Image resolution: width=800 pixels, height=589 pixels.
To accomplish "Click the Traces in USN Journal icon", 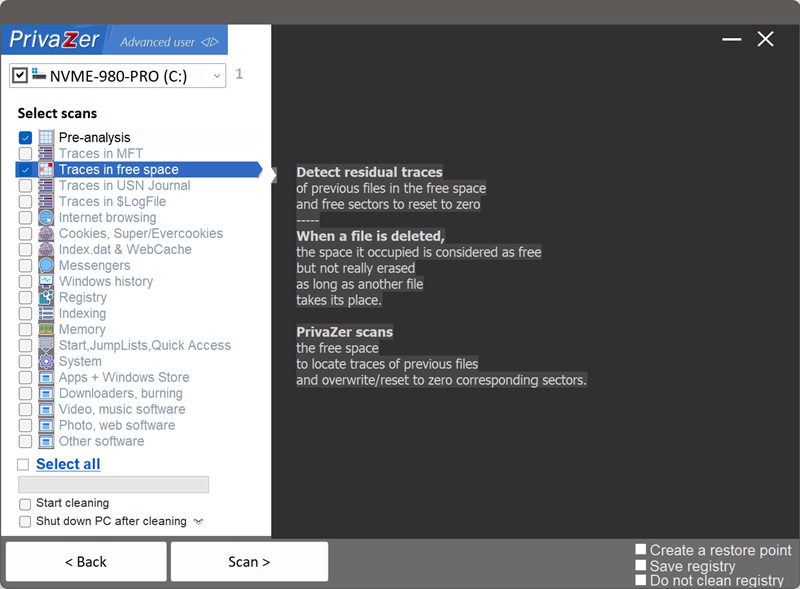I will click(x=46, y=185).
